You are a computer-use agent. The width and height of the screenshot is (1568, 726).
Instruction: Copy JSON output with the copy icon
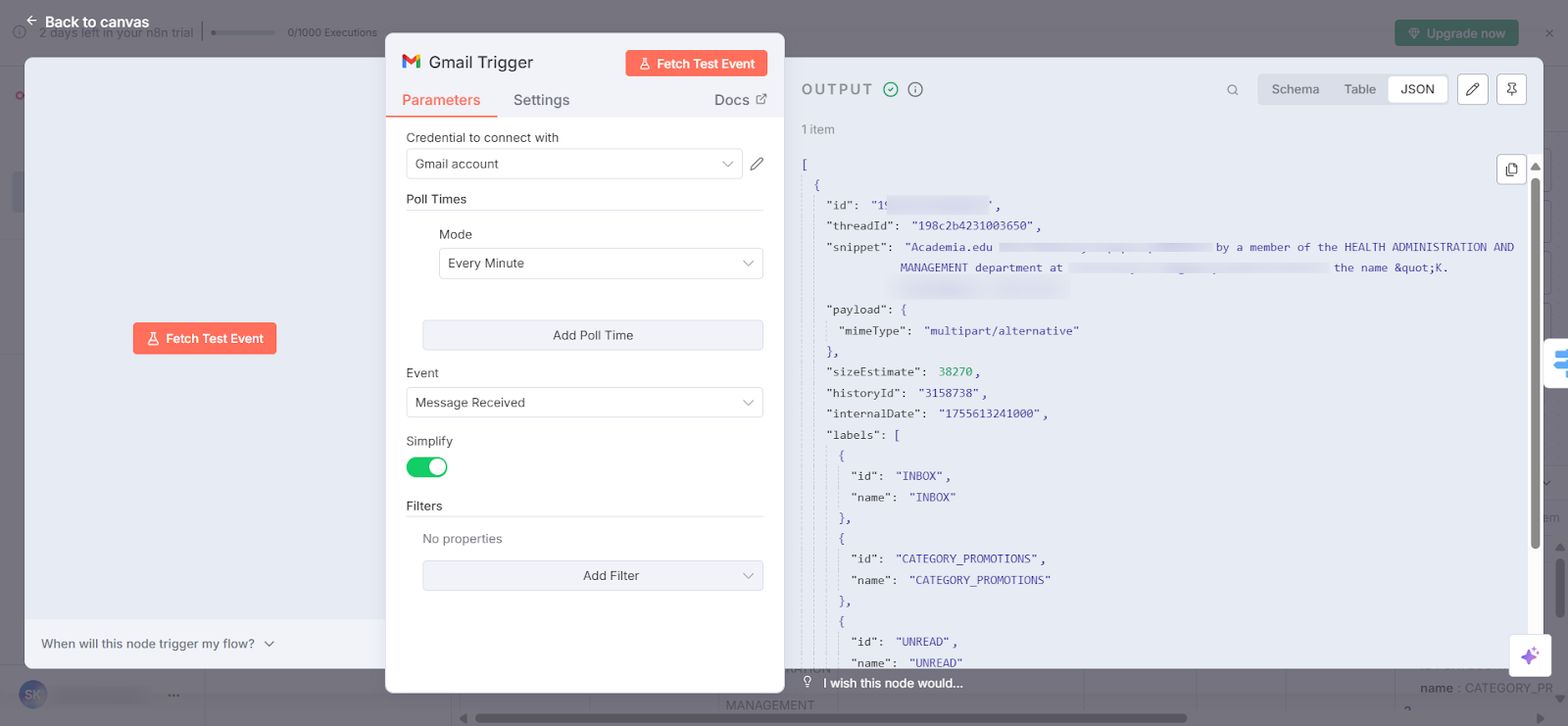point(1511,169)
